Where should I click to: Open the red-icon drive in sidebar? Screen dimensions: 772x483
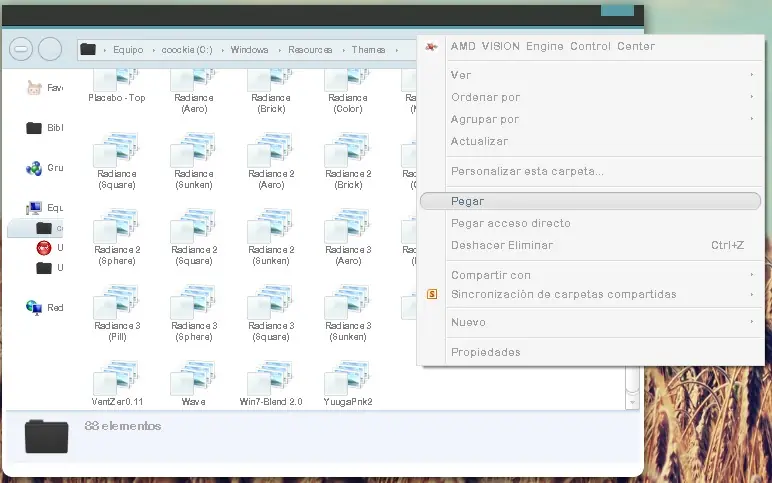click(49, 248)
